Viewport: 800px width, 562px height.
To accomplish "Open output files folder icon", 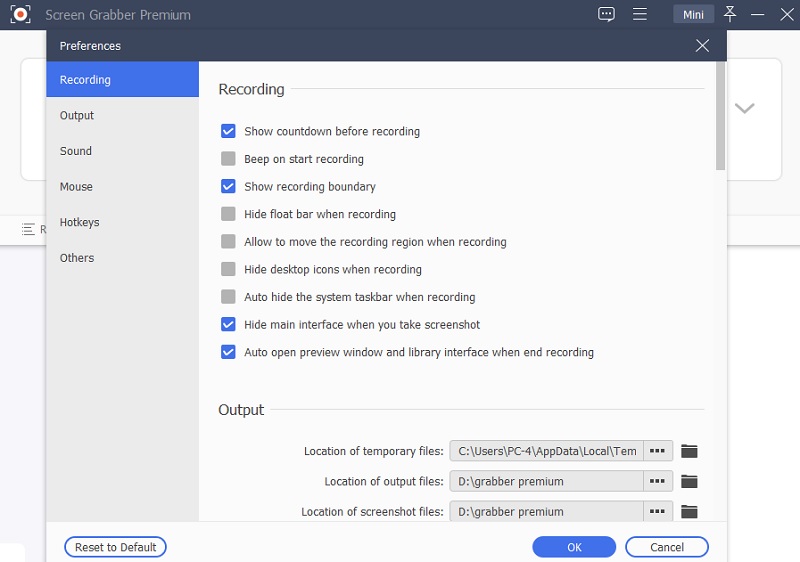I will pyautogui.click(x=689, y=481).
